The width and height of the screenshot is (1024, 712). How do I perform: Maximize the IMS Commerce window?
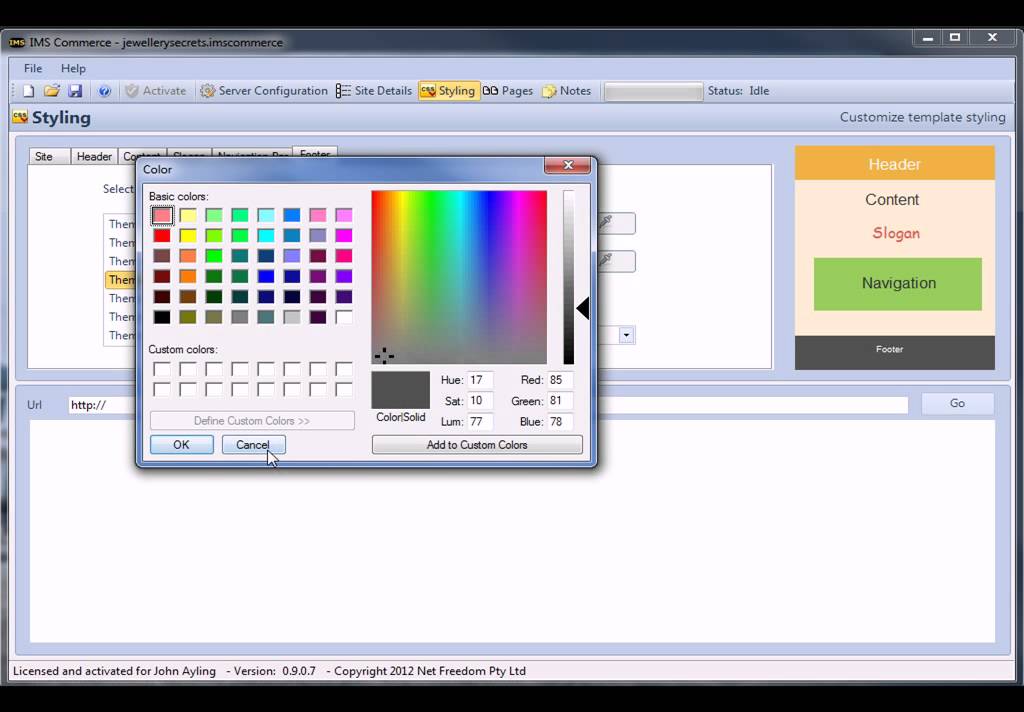coord(955,38)
